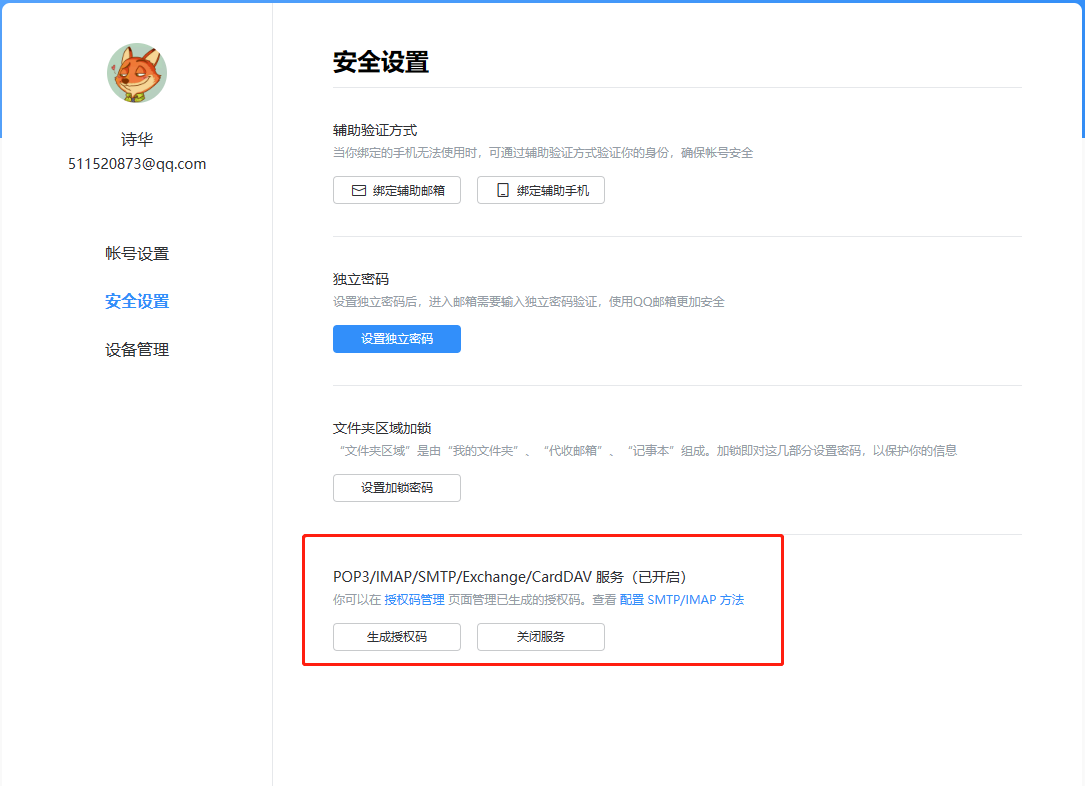Screen dimensions: 1085x786
Task: Switch to 安全设置 section
Action: [136, 301]
